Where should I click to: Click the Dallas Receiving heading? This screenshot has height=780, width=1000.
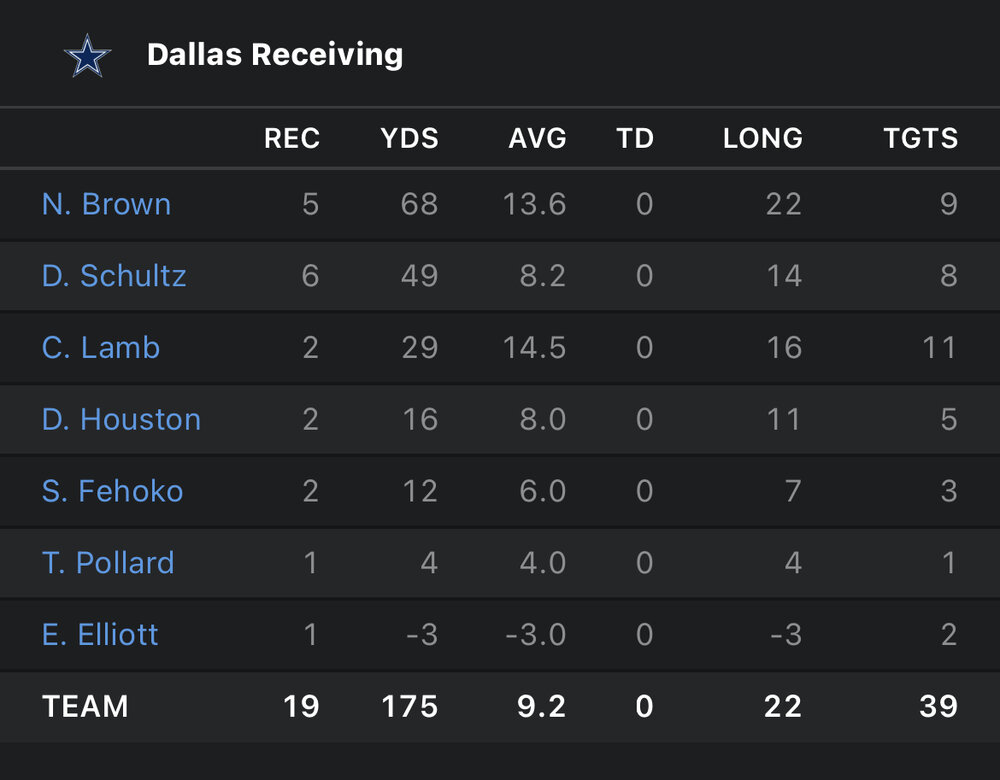[x=275, y=55]
